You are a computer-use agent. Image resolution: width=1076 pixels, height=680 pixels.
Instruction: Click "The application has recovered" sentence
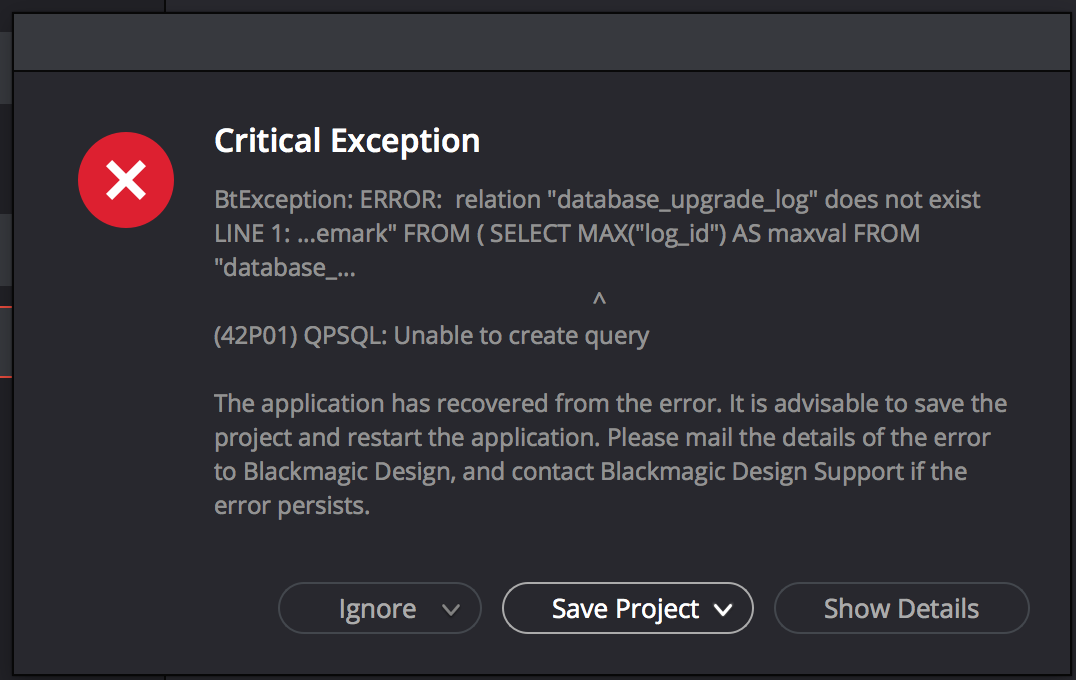coord(467,403)
